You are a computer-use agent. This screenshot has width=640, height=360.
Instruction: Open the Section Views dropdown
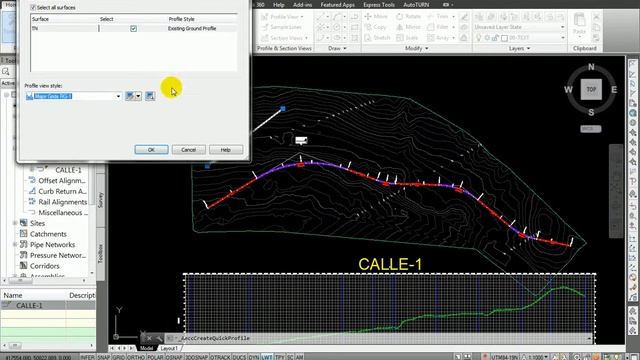tap(284, 38)
